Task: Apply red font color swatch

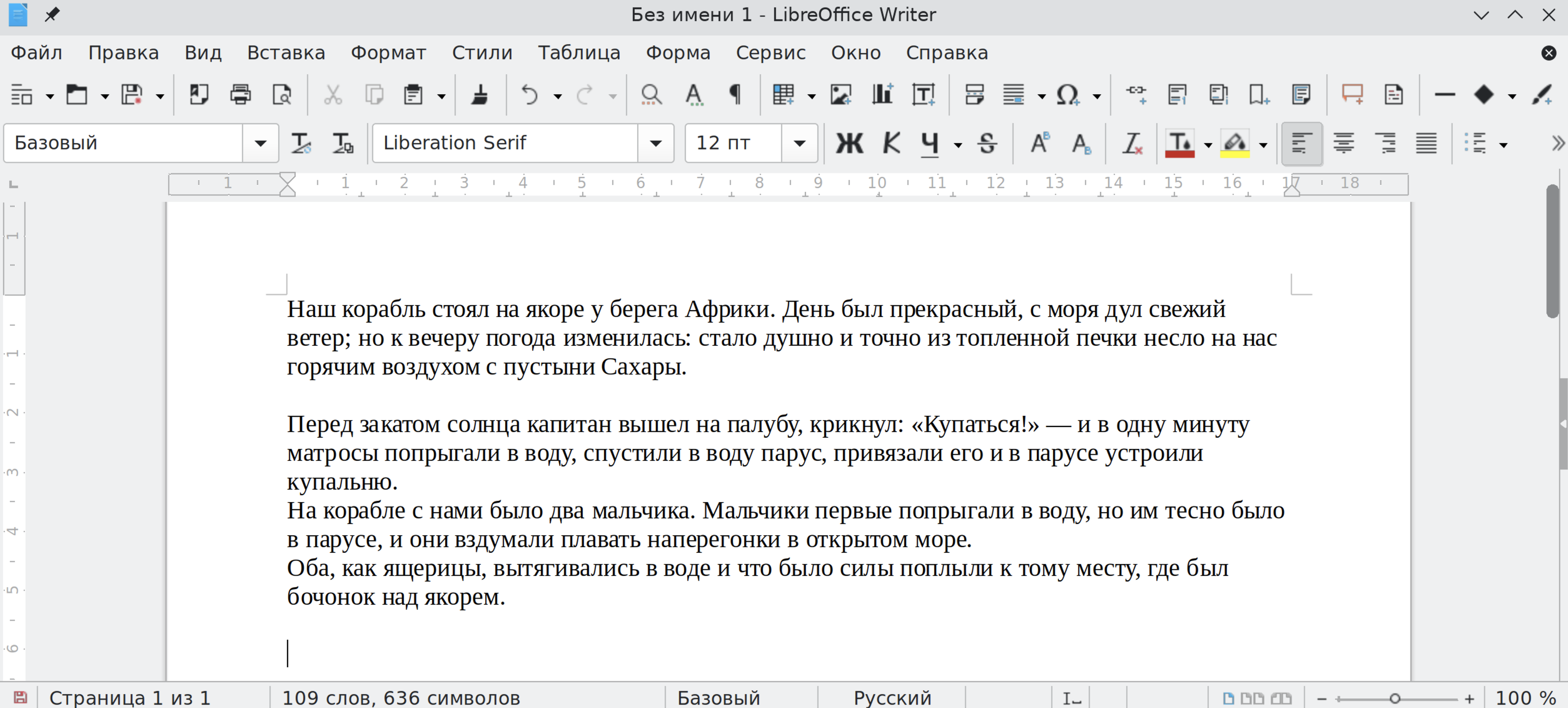Action: 1180,144
